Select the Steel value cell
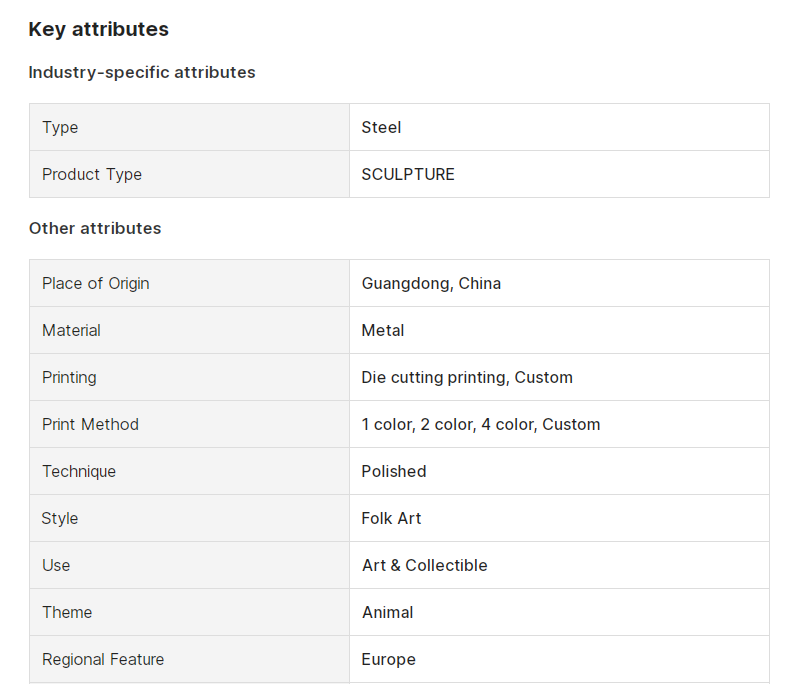The width and height of the screenshot is (800, 684). coord(559,127)
